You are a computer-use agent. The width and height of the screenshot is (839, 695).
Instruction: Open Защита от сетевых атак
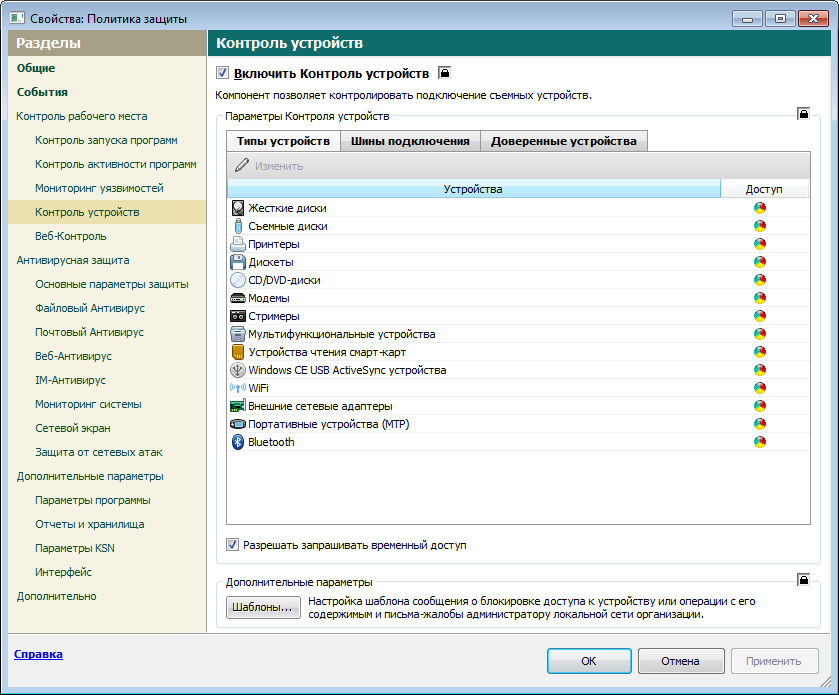point(99,452)
